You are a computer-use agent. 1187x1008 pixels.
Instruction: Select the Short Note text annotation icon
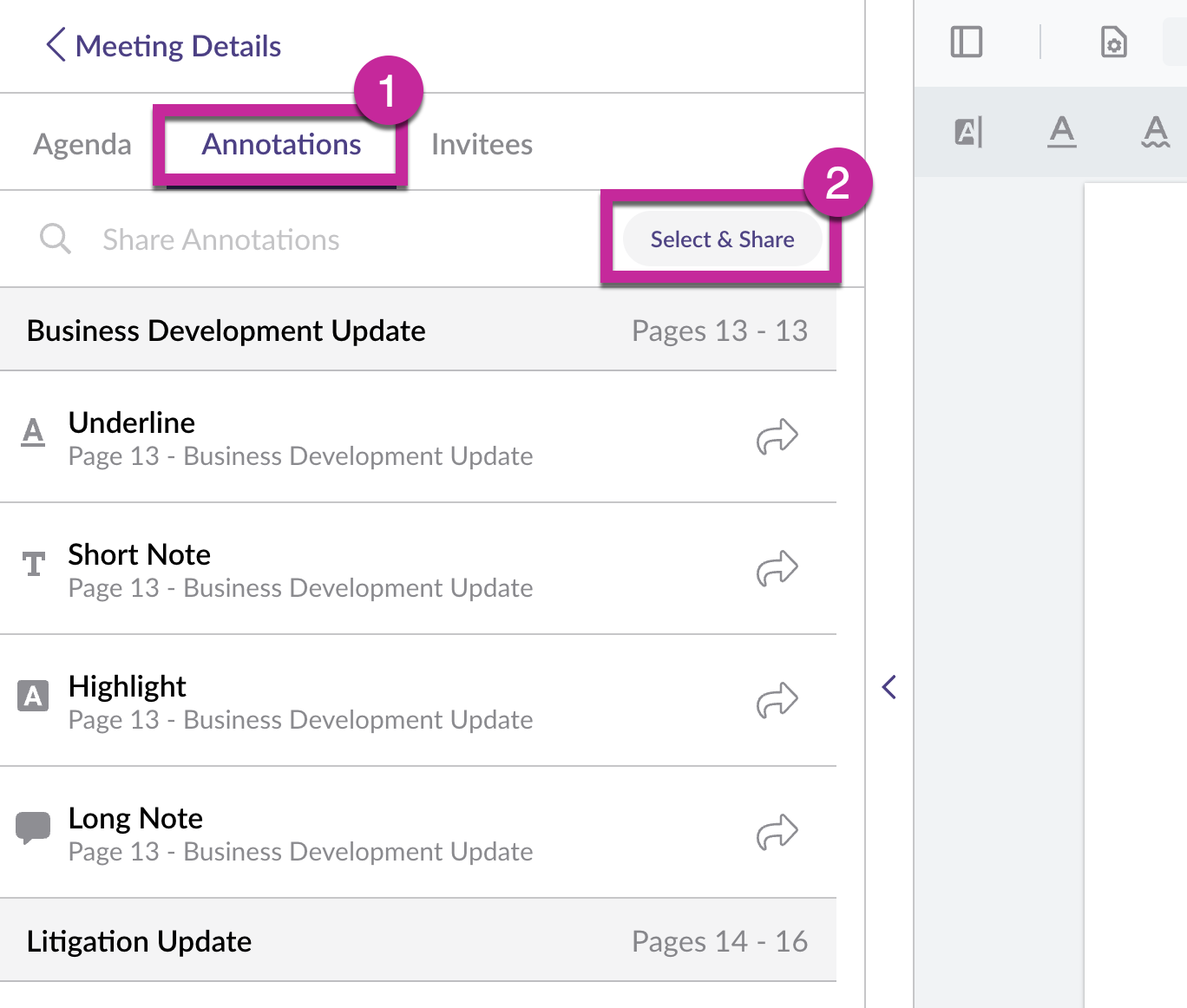pos(33,565)
